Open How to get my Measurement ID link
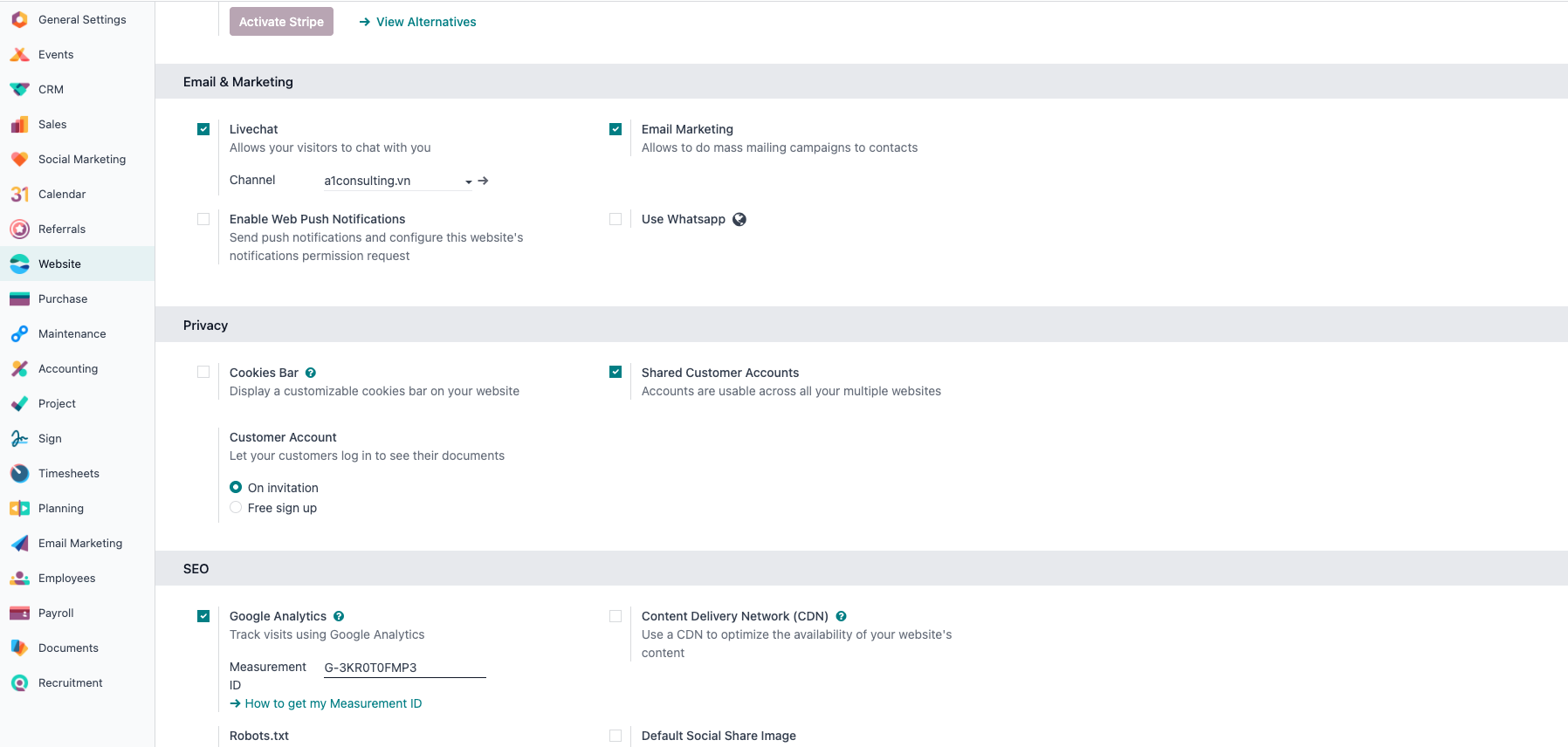Viewport: 1568px width, 747px height. (x=333, y=703)
